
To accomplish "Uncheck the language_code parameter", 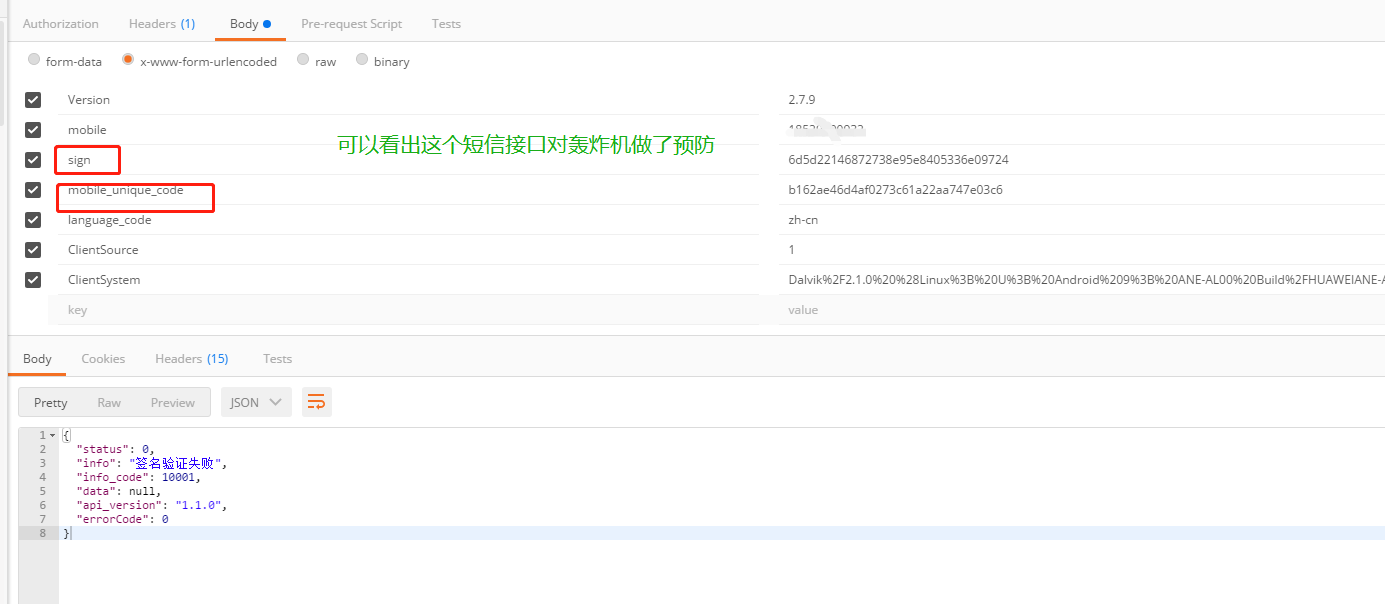I will [33, 219].
